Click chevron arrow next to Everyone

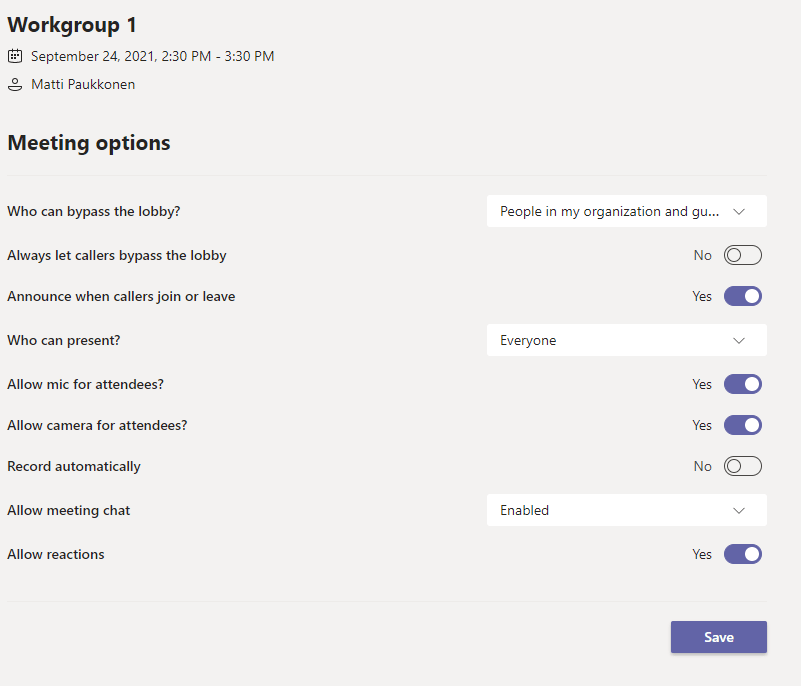pos(739,340)
